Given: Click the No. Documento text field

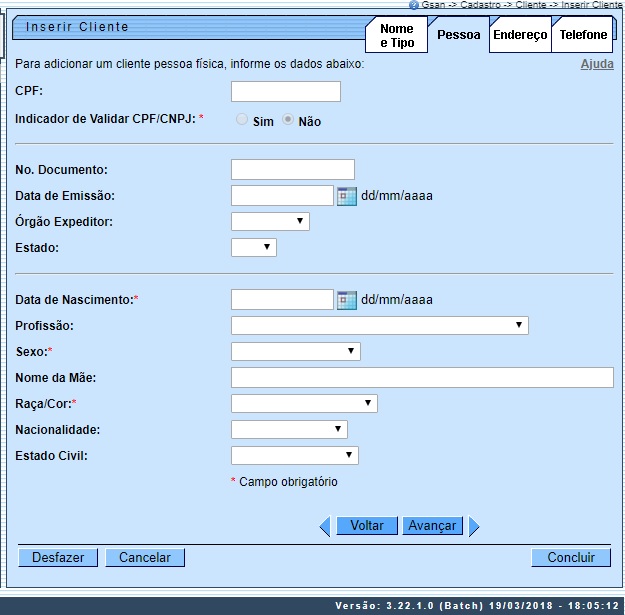Looking at the screenshot, I should coord(293,169).
